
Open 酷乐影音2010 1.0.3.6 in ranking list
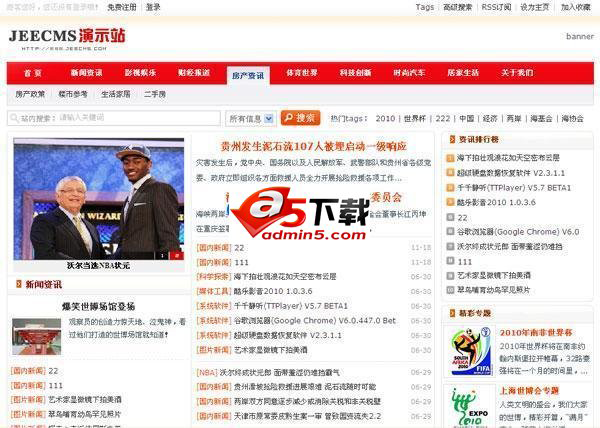tap(496, 202)
